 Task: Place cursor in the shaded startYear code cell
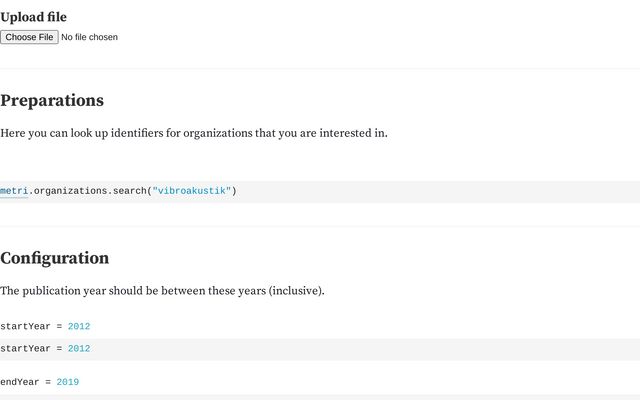[x=320, y=349]
